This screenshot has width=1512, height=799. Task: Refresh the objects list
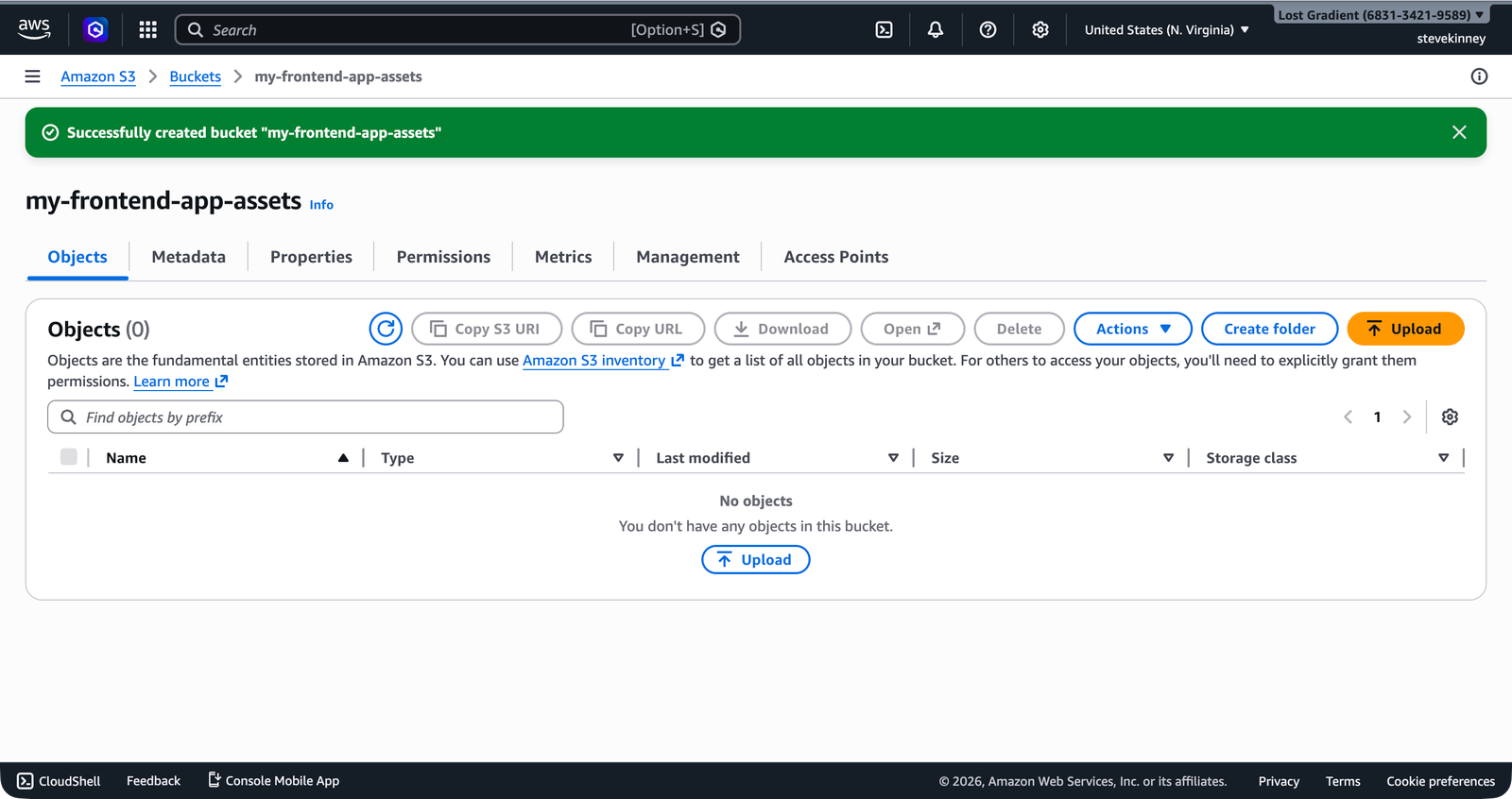coord(386,329)
